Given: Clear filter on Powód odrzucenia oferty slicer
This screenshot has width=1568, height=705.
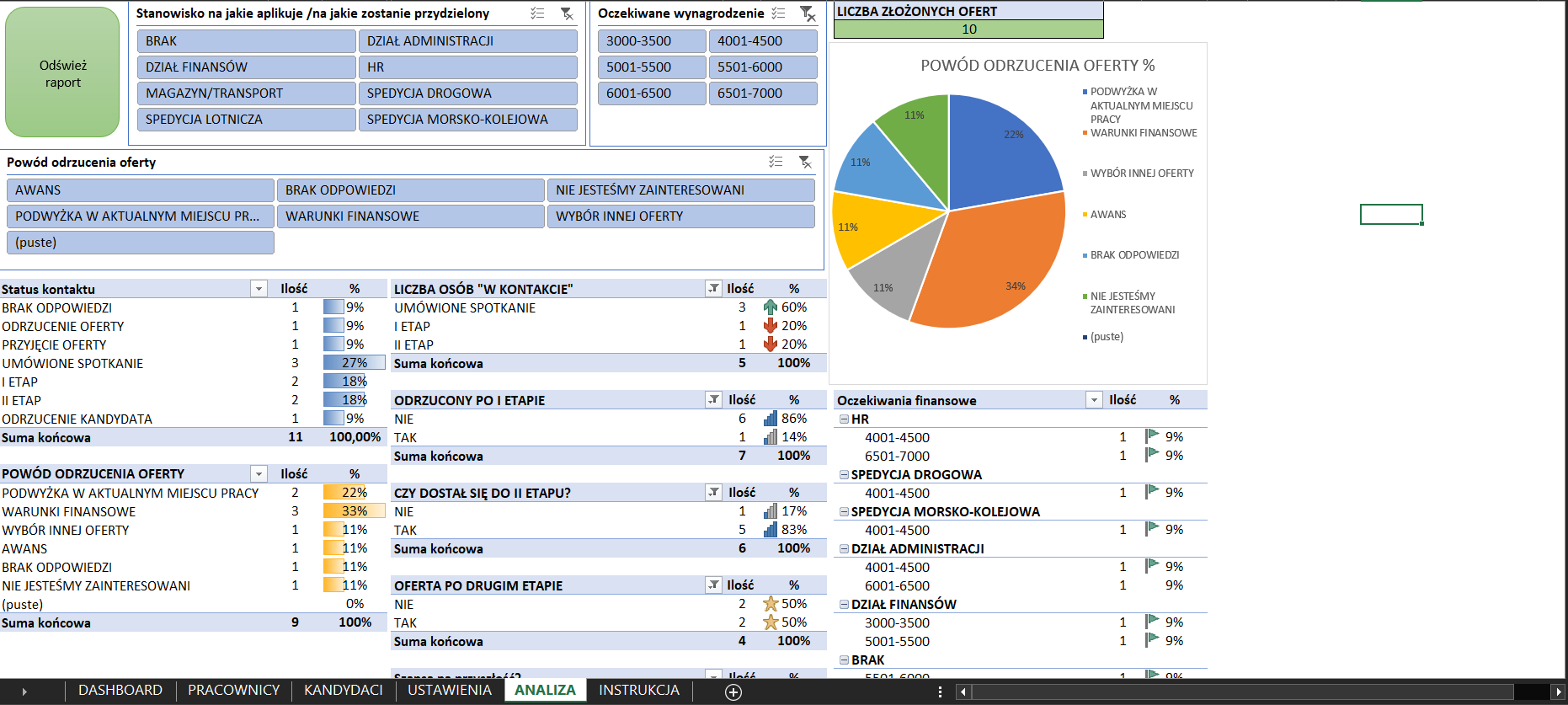Looking at the screenshot, I should (x=805, y=162).
